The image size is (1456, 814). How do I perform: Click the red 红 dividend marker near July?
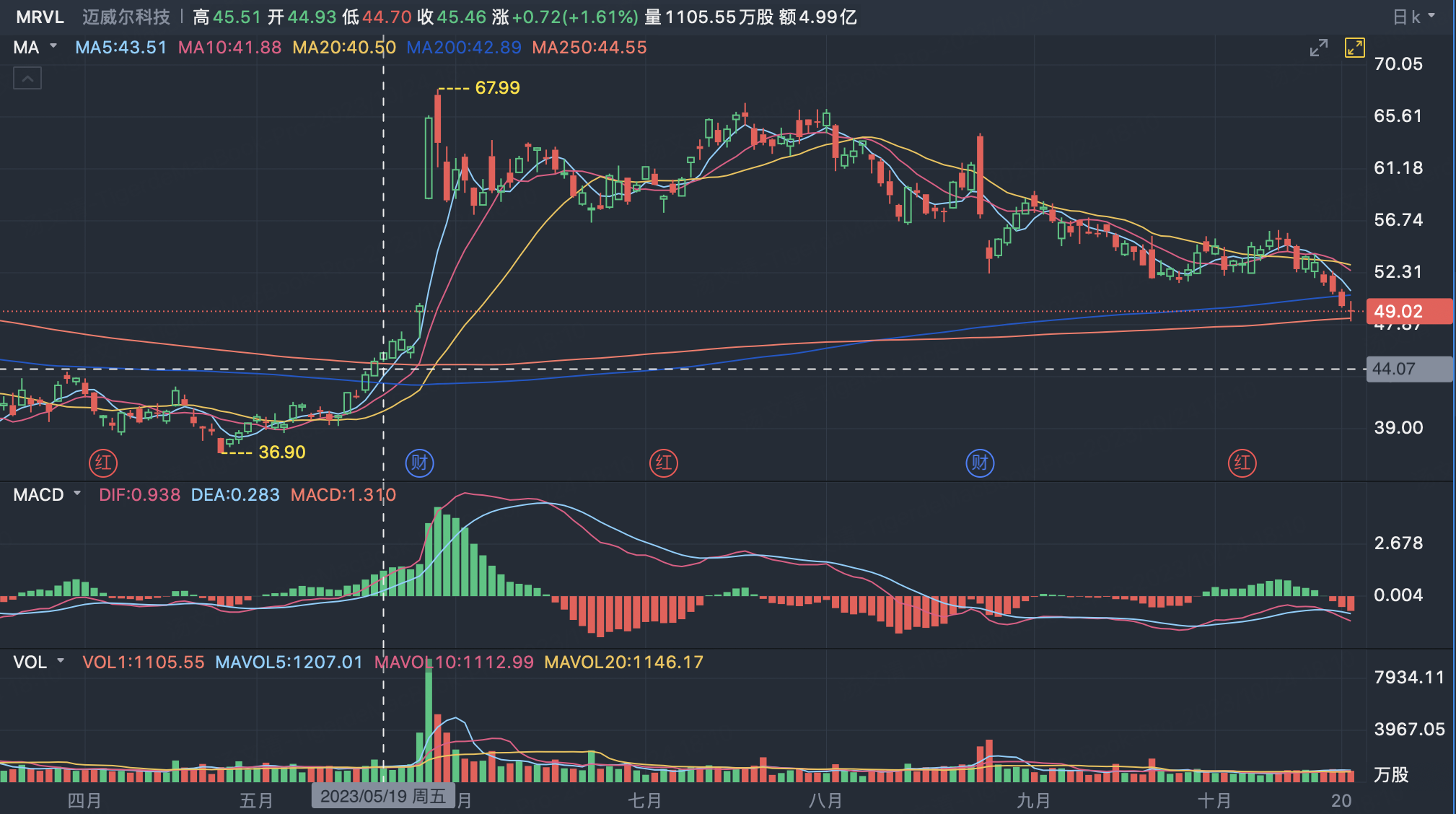663,463
